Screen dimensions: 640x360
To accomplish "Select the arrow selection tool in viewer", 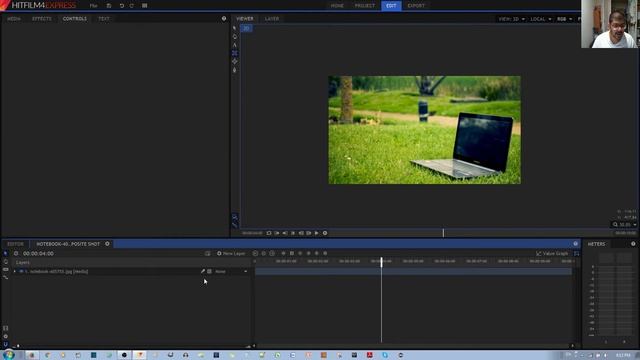I will click(x=234, y=28).
